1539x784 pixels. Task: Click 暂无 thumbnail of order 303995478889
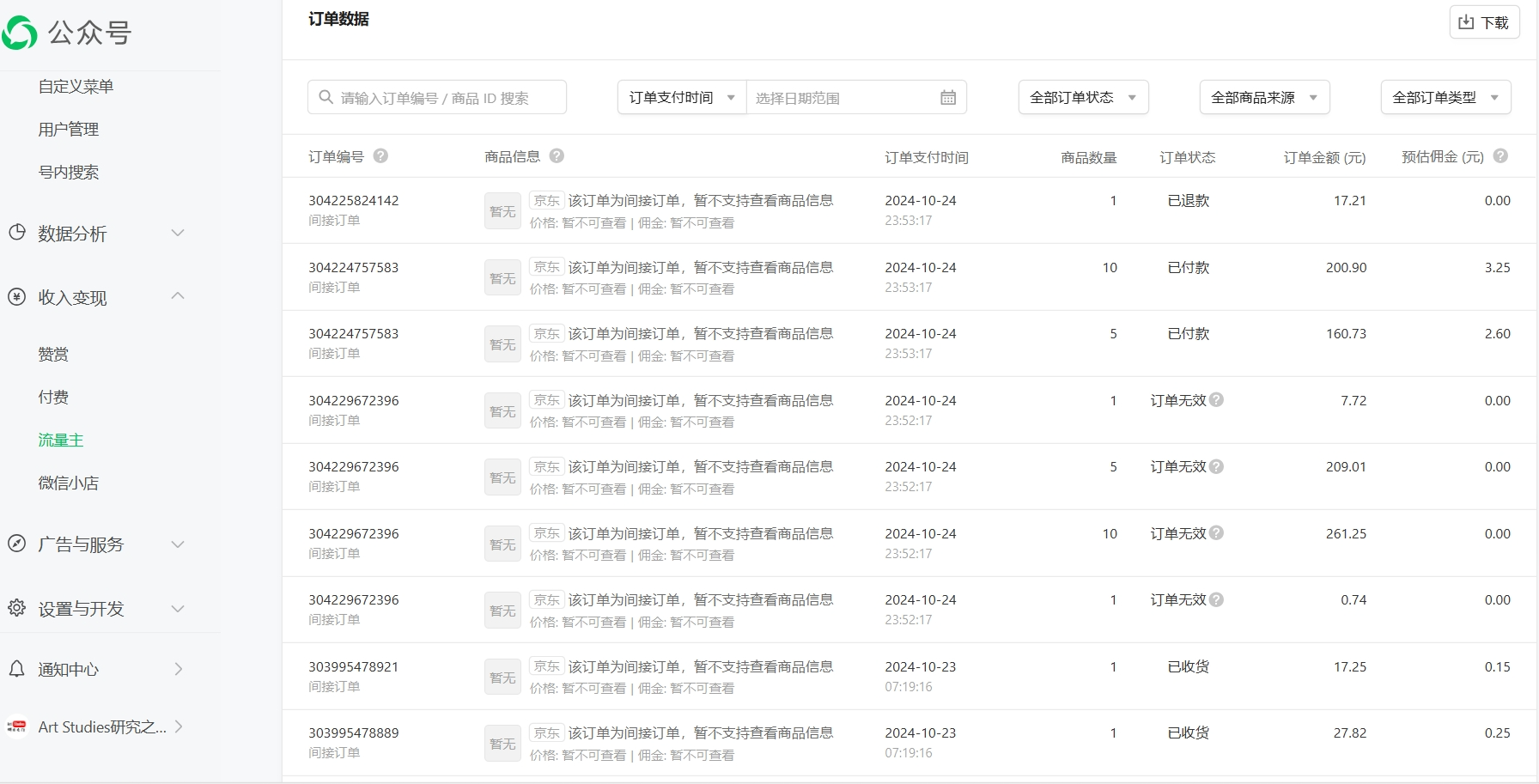502,744
